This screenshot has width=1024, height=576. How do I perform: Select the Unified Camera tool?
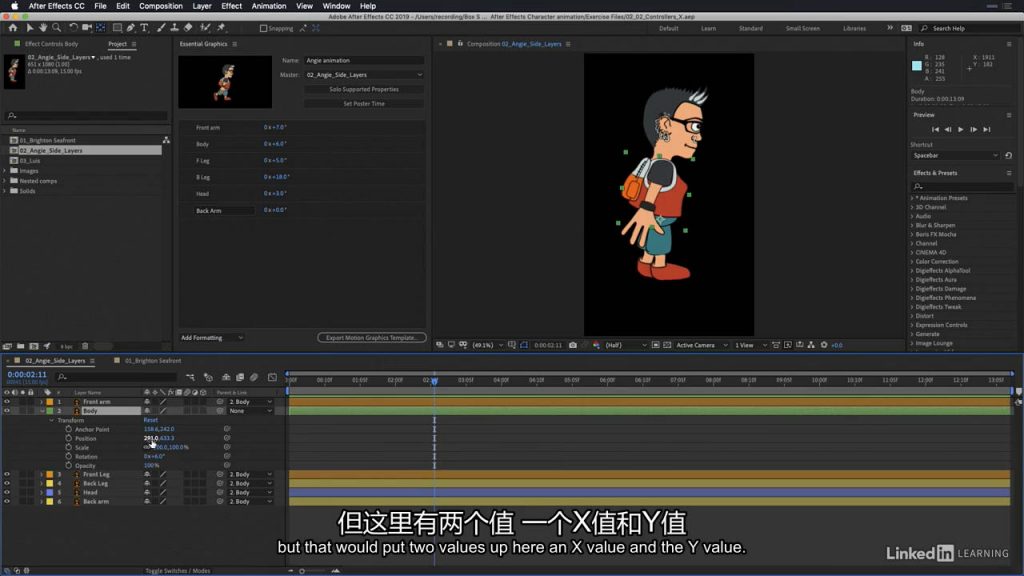pos(87,28)
